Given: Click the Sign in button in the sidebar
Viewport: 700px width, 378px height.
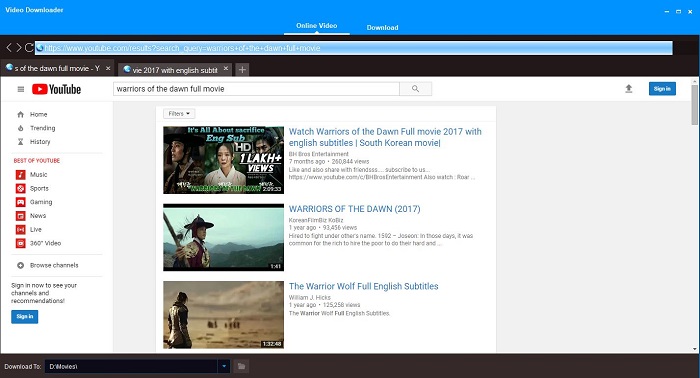Looking at the screenshot, I should pos(25,316).
